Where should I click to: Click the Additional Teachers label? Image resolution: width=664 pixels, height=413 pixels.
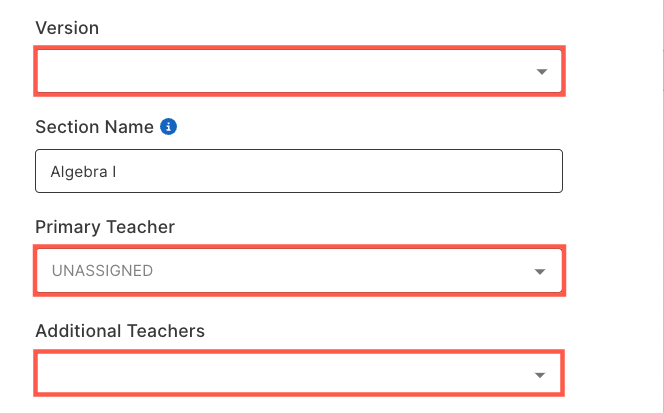120,331
